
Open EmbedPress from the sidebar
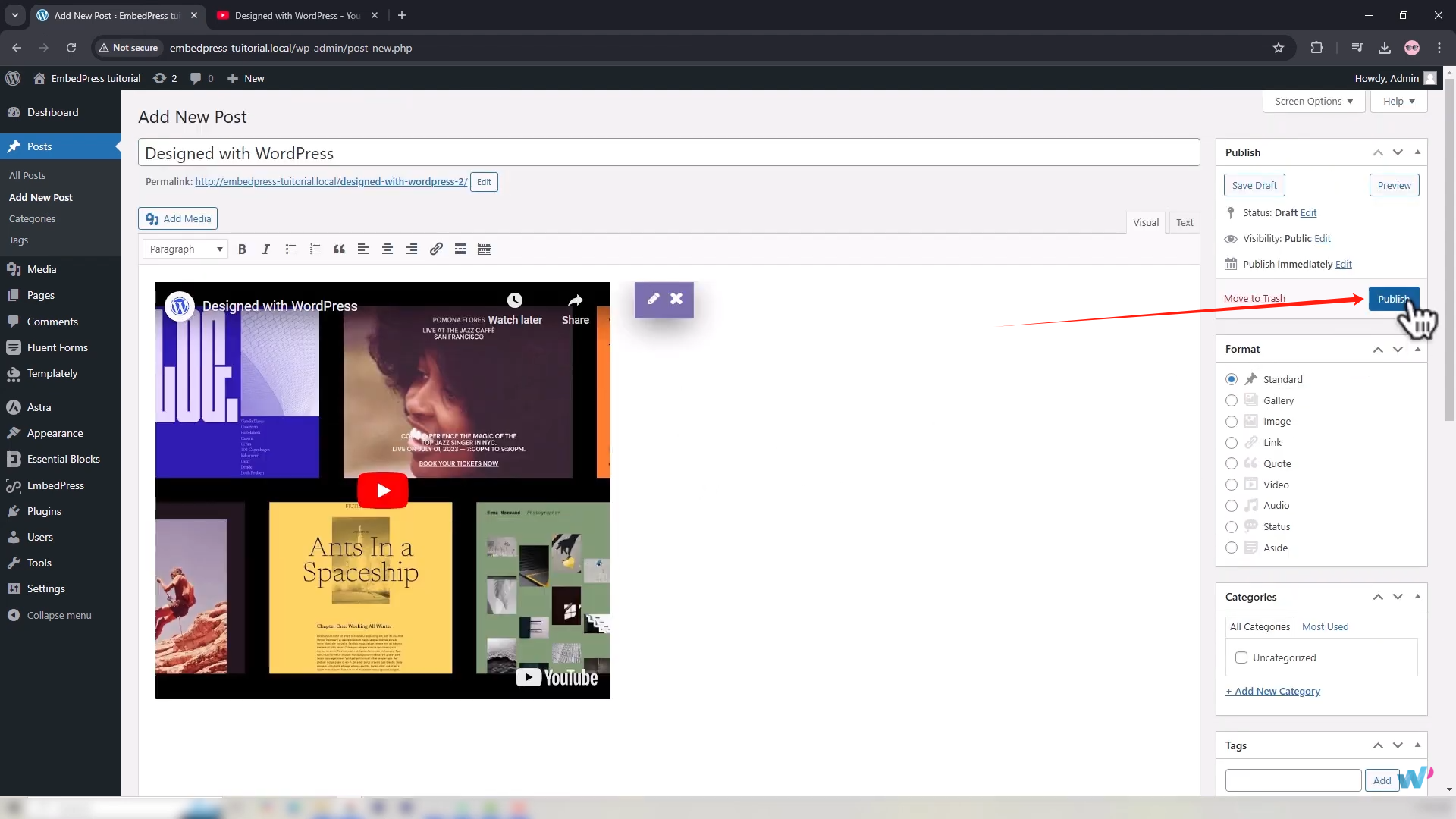[54, 485]
